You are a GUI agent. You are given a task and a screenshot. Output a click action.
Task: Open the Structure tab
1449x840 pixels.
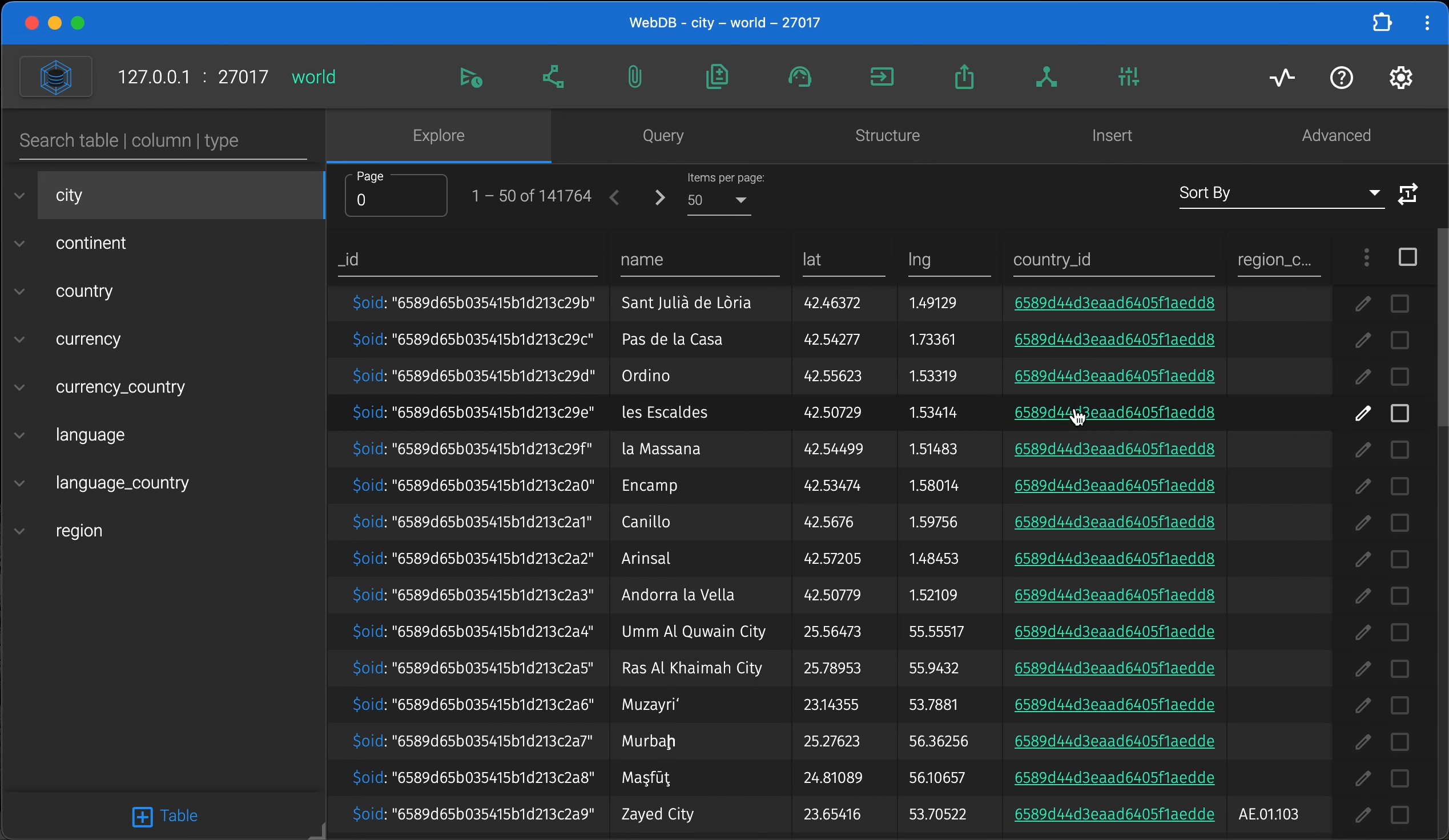point(887,136)
